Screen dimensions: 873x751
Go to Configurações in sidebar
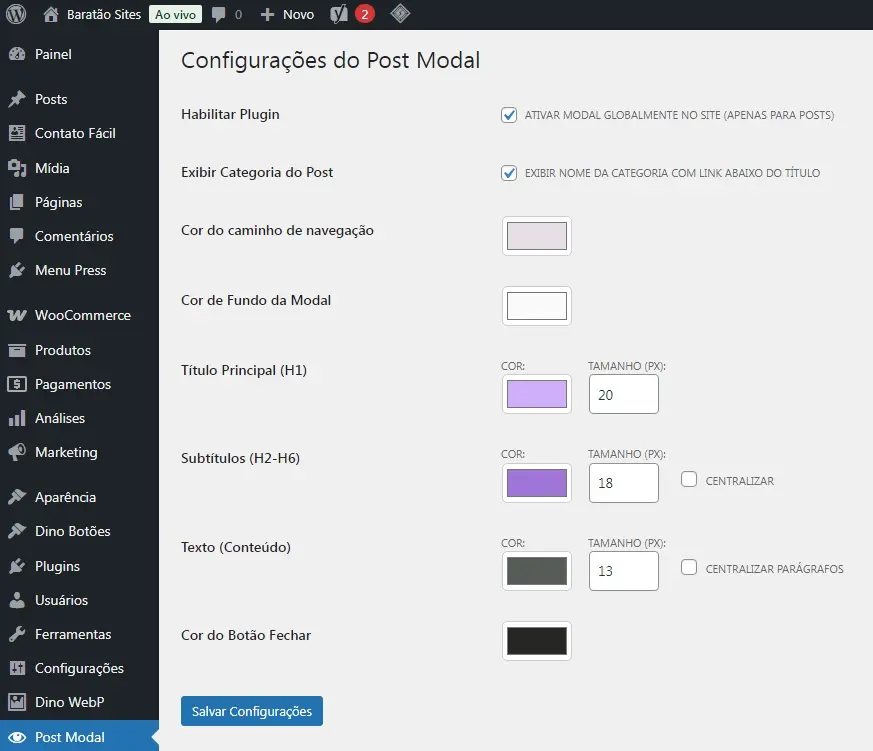tap(79, 668)
